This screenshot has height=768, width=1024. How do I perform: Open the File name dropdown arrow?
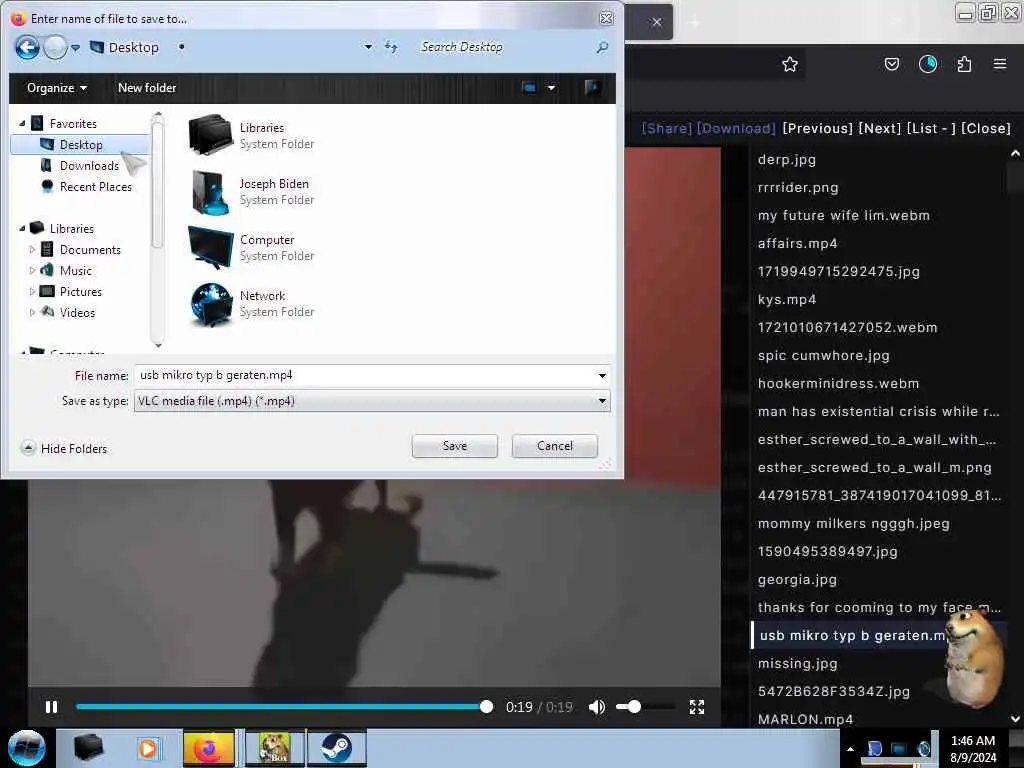602,376
